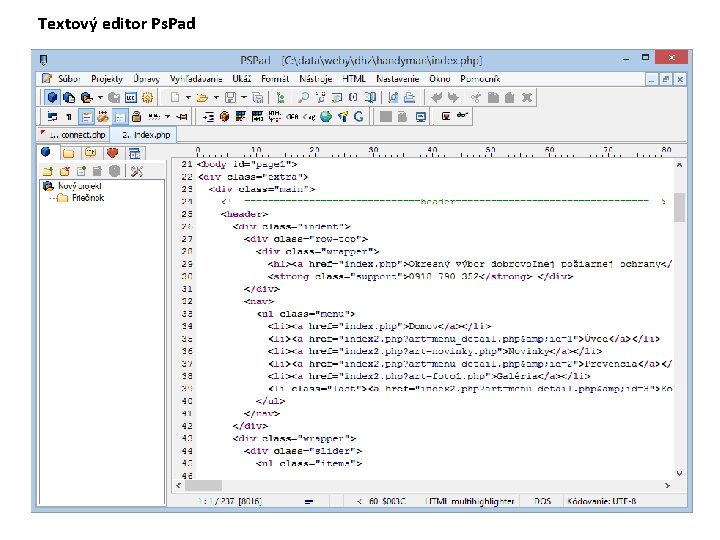720x540 pixels.
Task: Click the globe browser preview icon
Action: click(x=326, y=117)
